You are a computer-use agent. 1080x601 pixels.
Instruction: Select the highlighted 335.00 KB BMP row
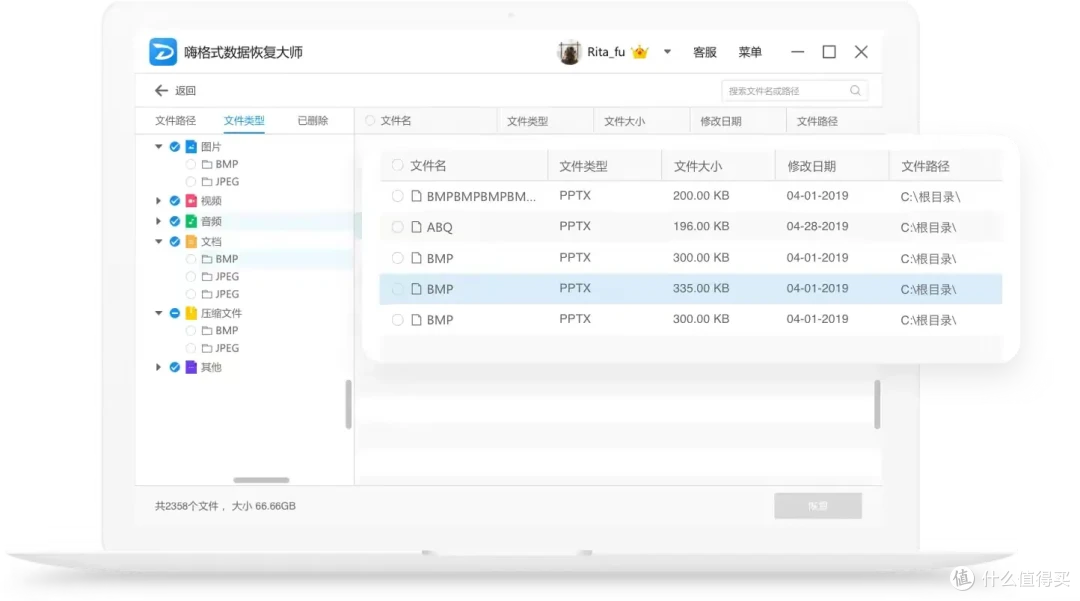(x=690, y=289)
